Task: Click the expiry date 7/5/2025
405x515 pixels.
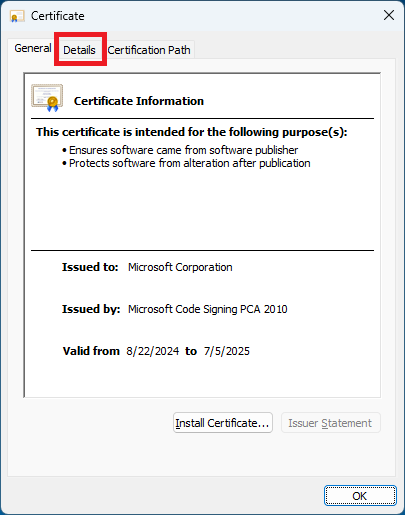Action: pyautogui.click(x=227, y=351)
